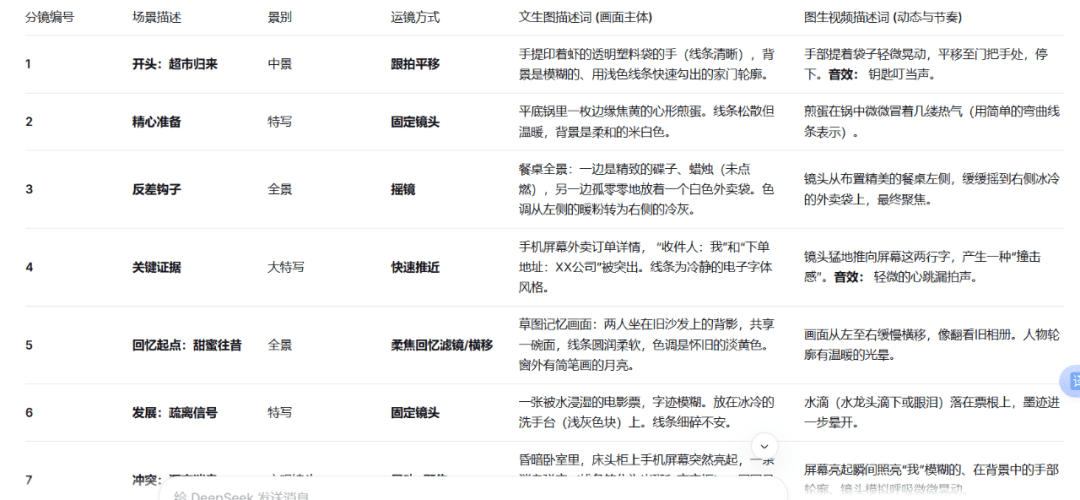Click the 摇镜 camera movement cell
Screen dimensions: 1080x500
coord(403,189)
